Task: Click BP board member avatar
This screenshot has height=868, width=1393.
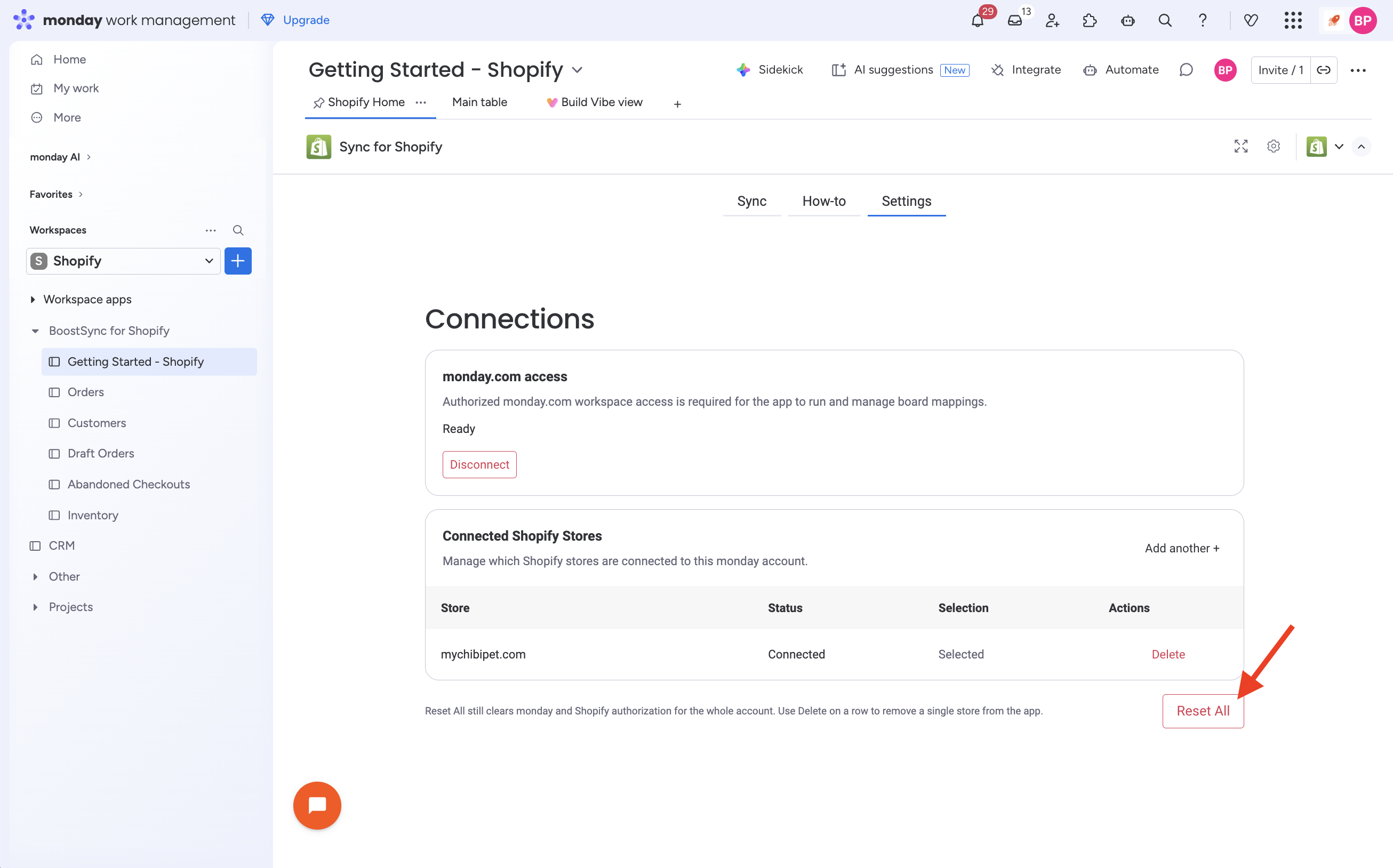Action: point(1225,70)
